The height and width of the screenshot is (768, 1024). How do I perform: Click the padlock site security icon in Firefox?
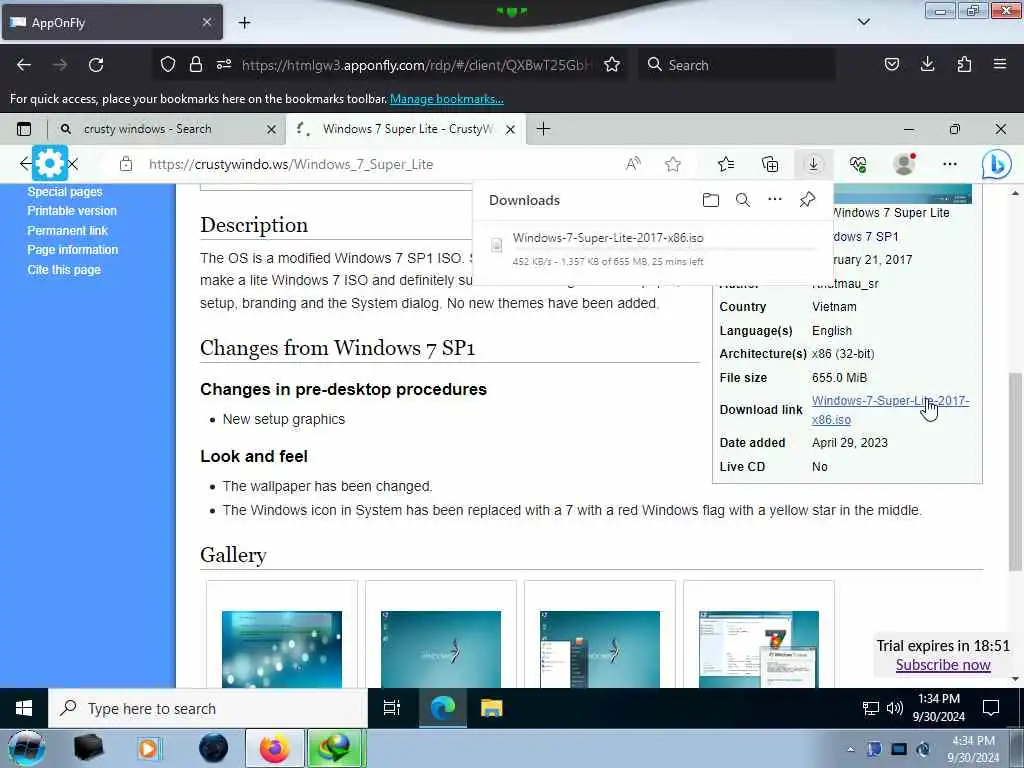pyautogui.click(x=195, y=65)
